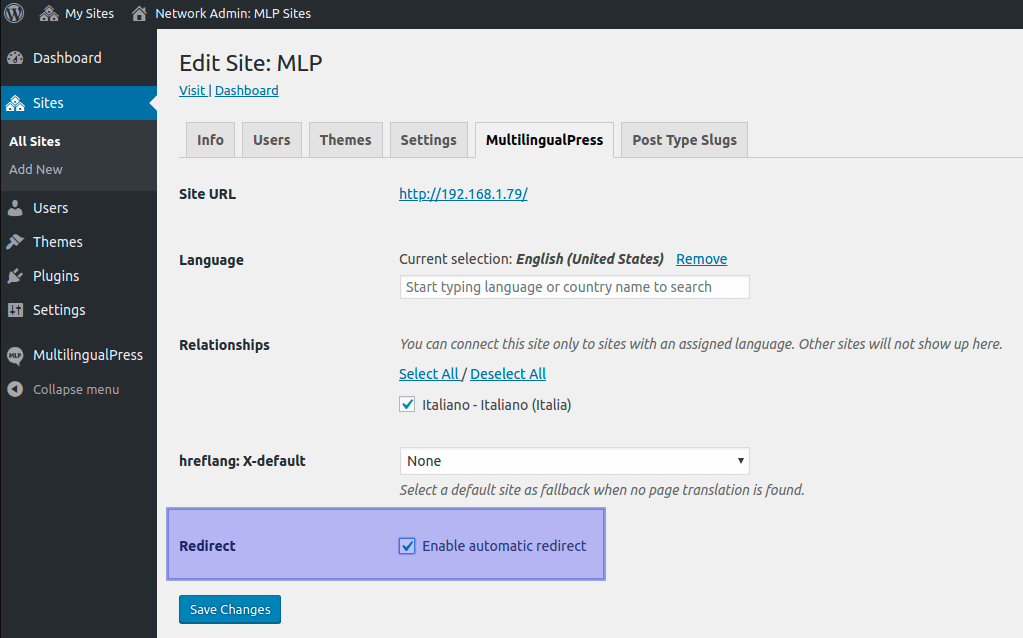Click the My Sites houses icon
This screenshot has width=1023, height=638.
[x=49, y=13]
